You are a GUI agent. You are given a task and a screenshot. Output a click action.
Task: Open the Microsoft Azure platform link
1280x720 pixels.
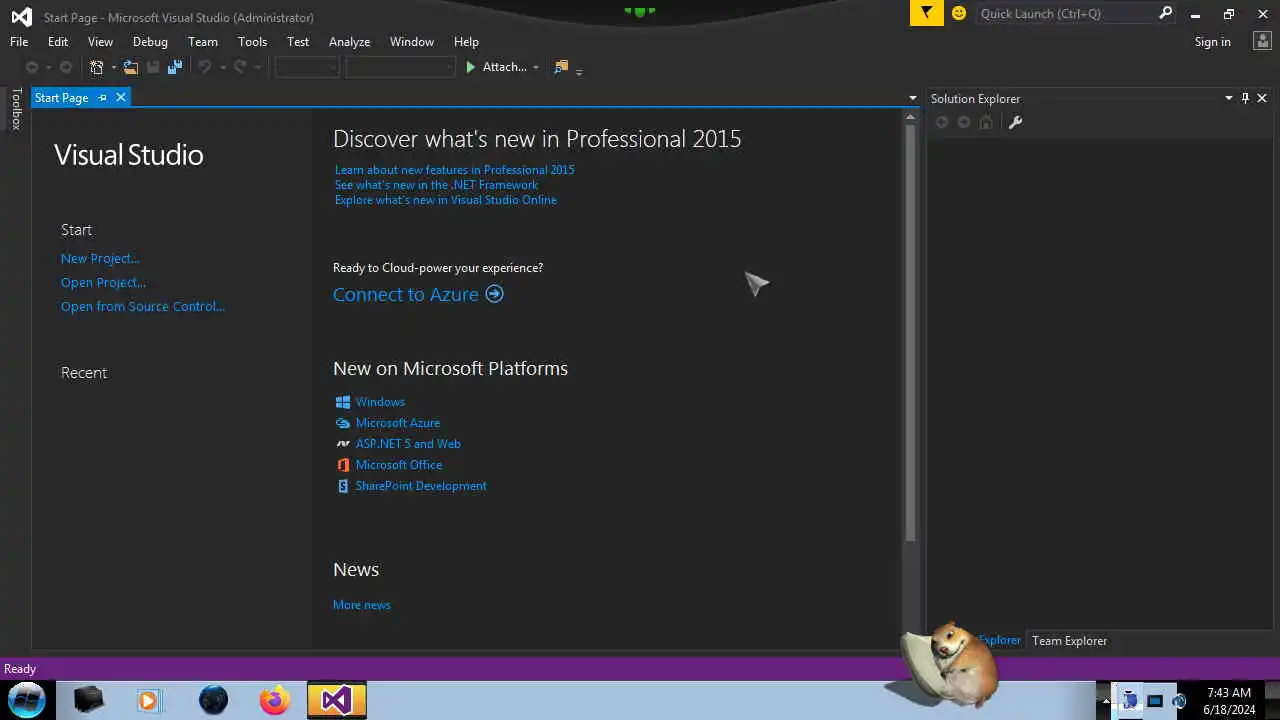[397, 422]
